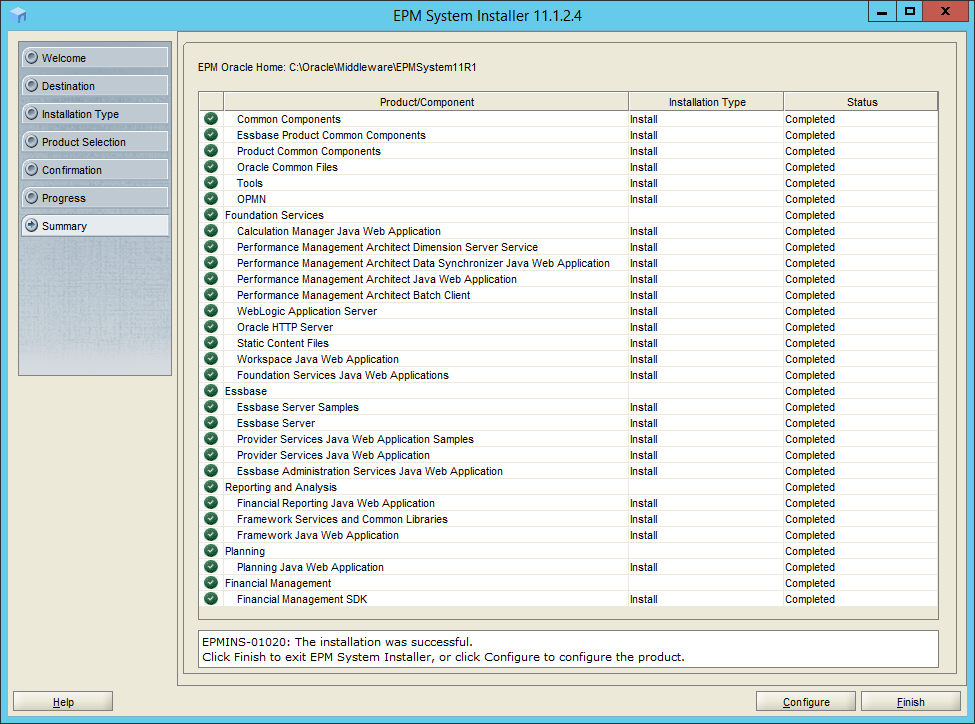975x724 pixels.
Task: Select the Confirmation step in the sidebar
Action: (95, 169)
